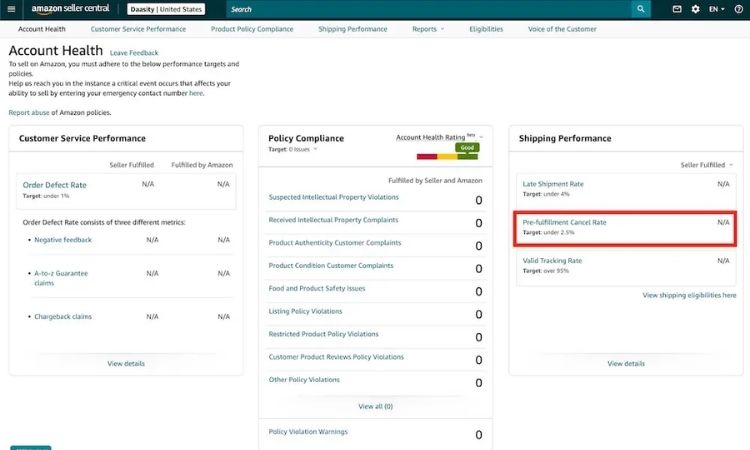Open the messages envelope icon
The image size is (750, 450).
click(677, 9)
